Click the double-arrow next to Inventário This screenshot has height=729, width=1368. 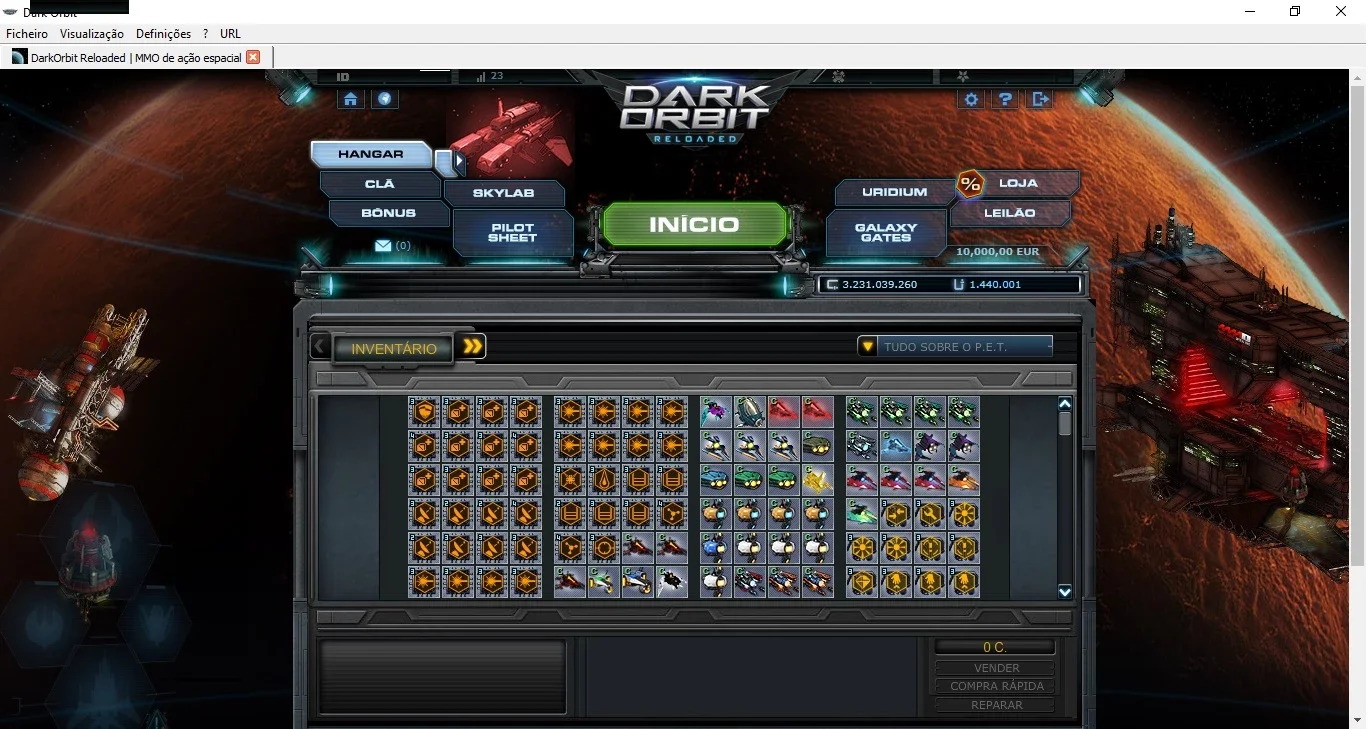(x=472, y=346)
